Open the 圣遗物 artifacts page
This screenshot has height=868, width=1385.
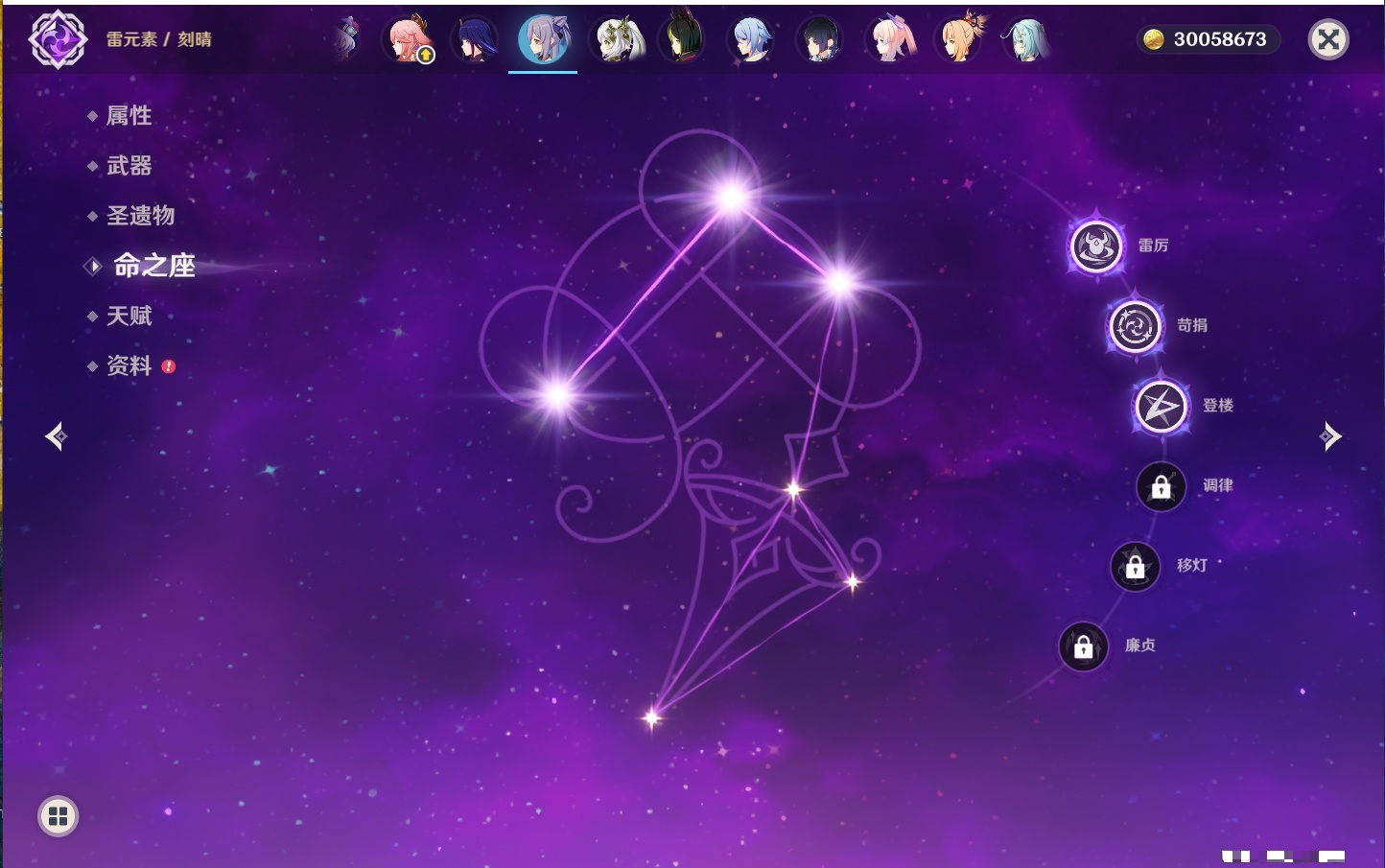[140, 216]
